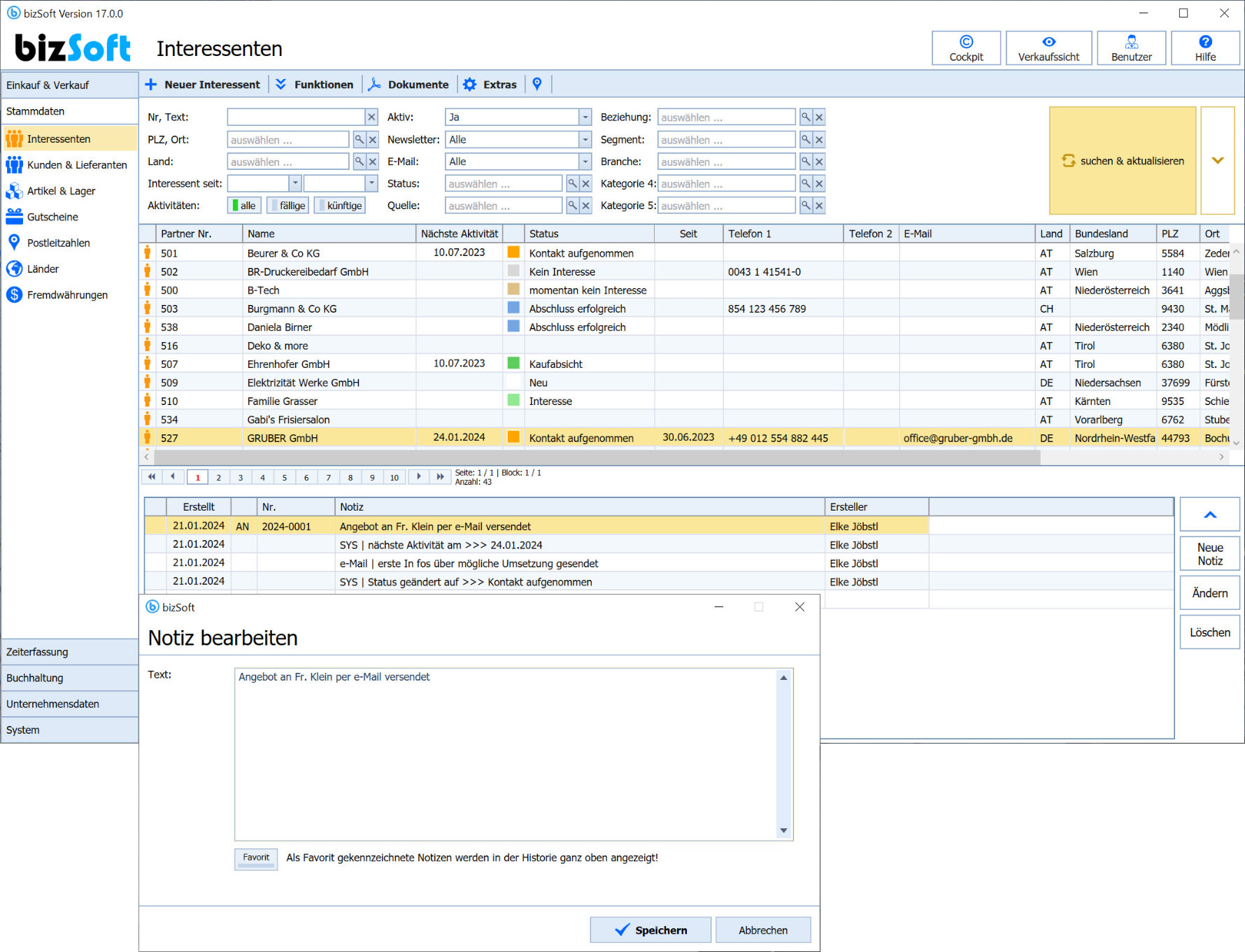Open second Interessent seit date dropdown
The width and height of the screenshot is (1245, 952).
371,183
